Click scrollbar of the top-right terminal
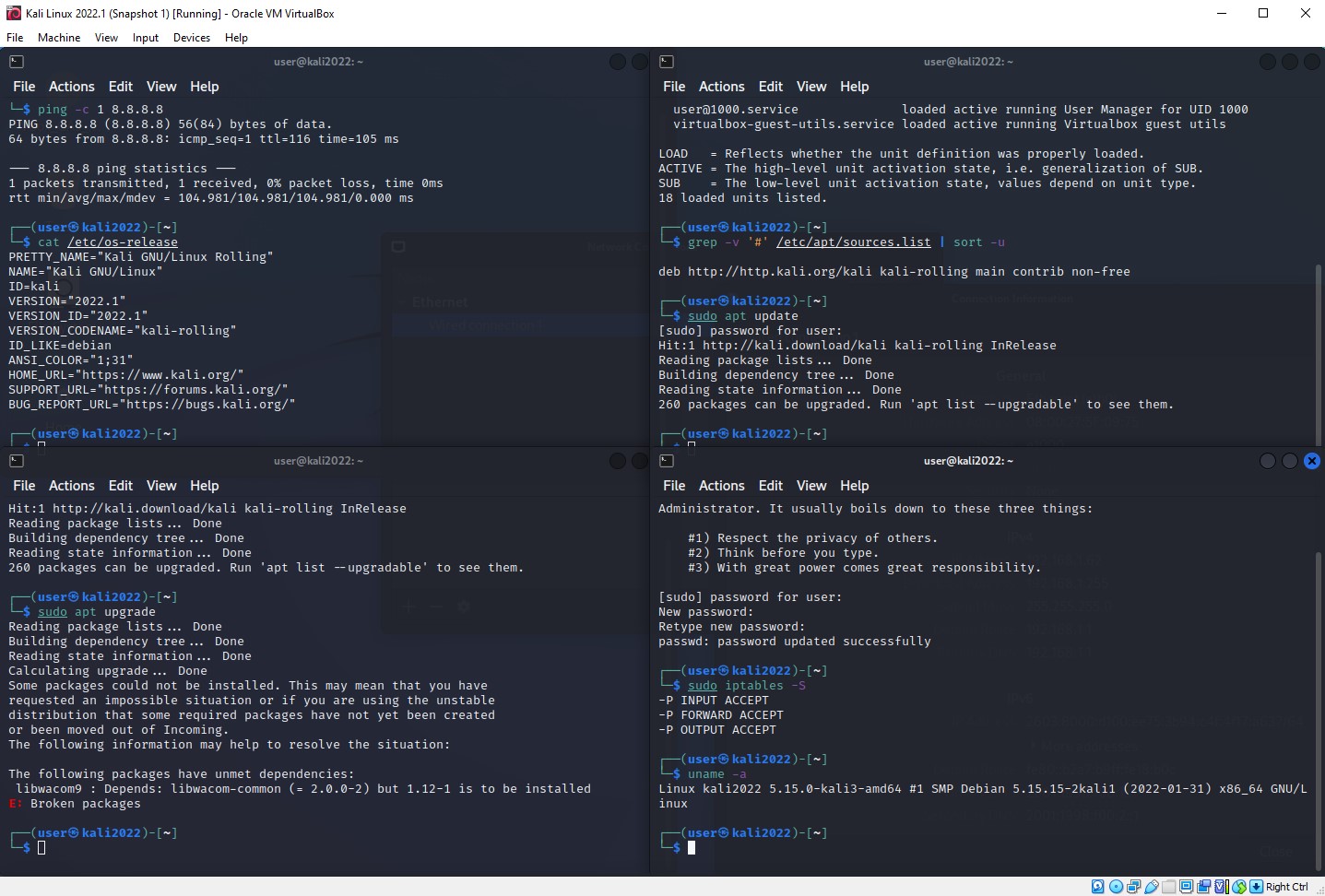The image size is (1325, 896). click(x=1319, y=350)
